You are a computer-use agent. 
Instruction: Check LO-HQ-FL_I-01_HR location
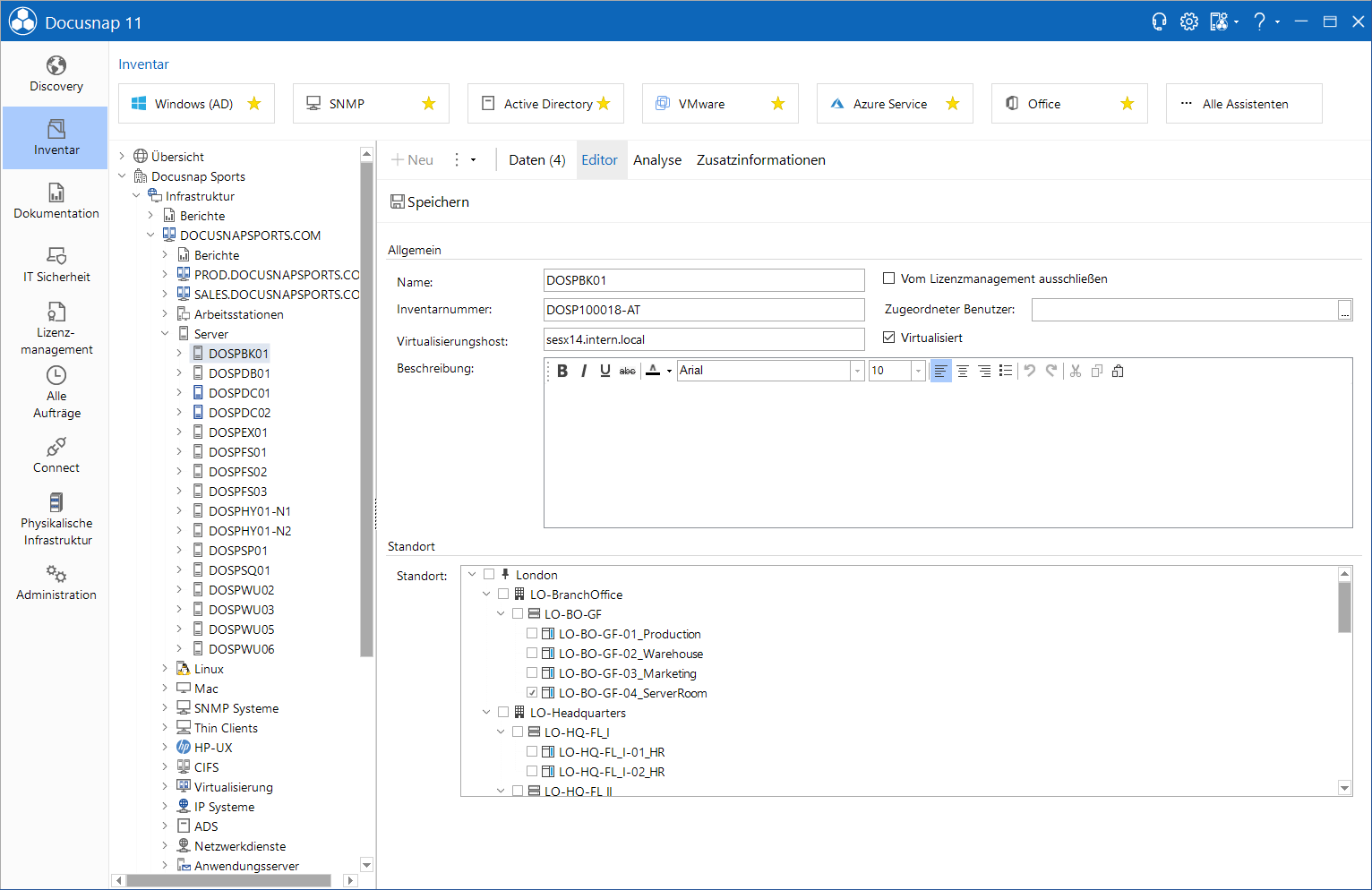[532, 752]
